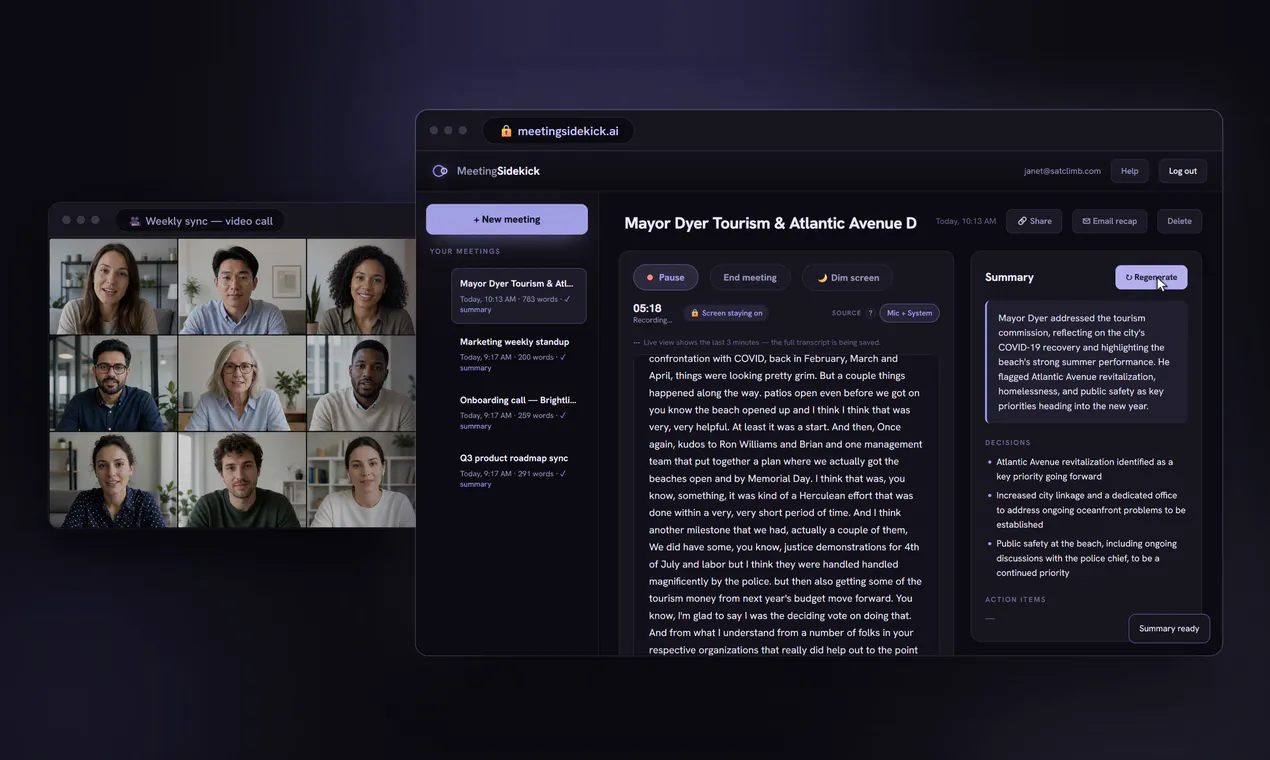Open the Help page
The image size is (1270, 760).
click(1129, 171)
